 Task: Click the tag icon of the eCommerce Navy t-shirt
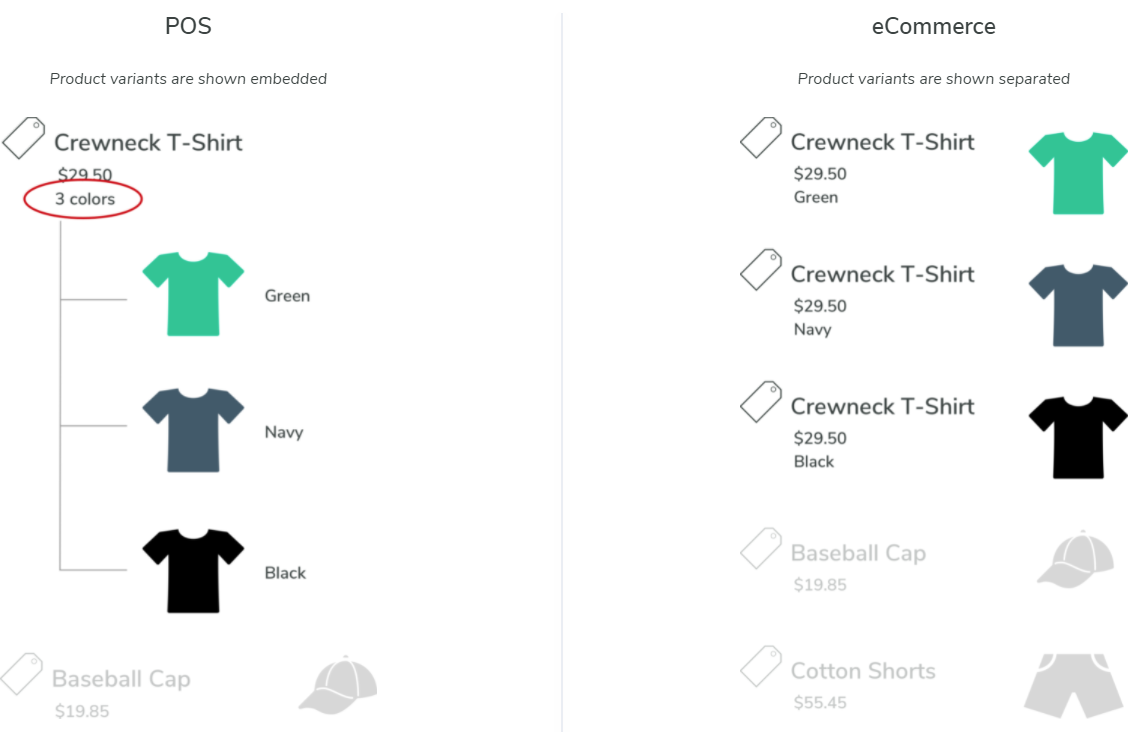(x=761, y=270)
